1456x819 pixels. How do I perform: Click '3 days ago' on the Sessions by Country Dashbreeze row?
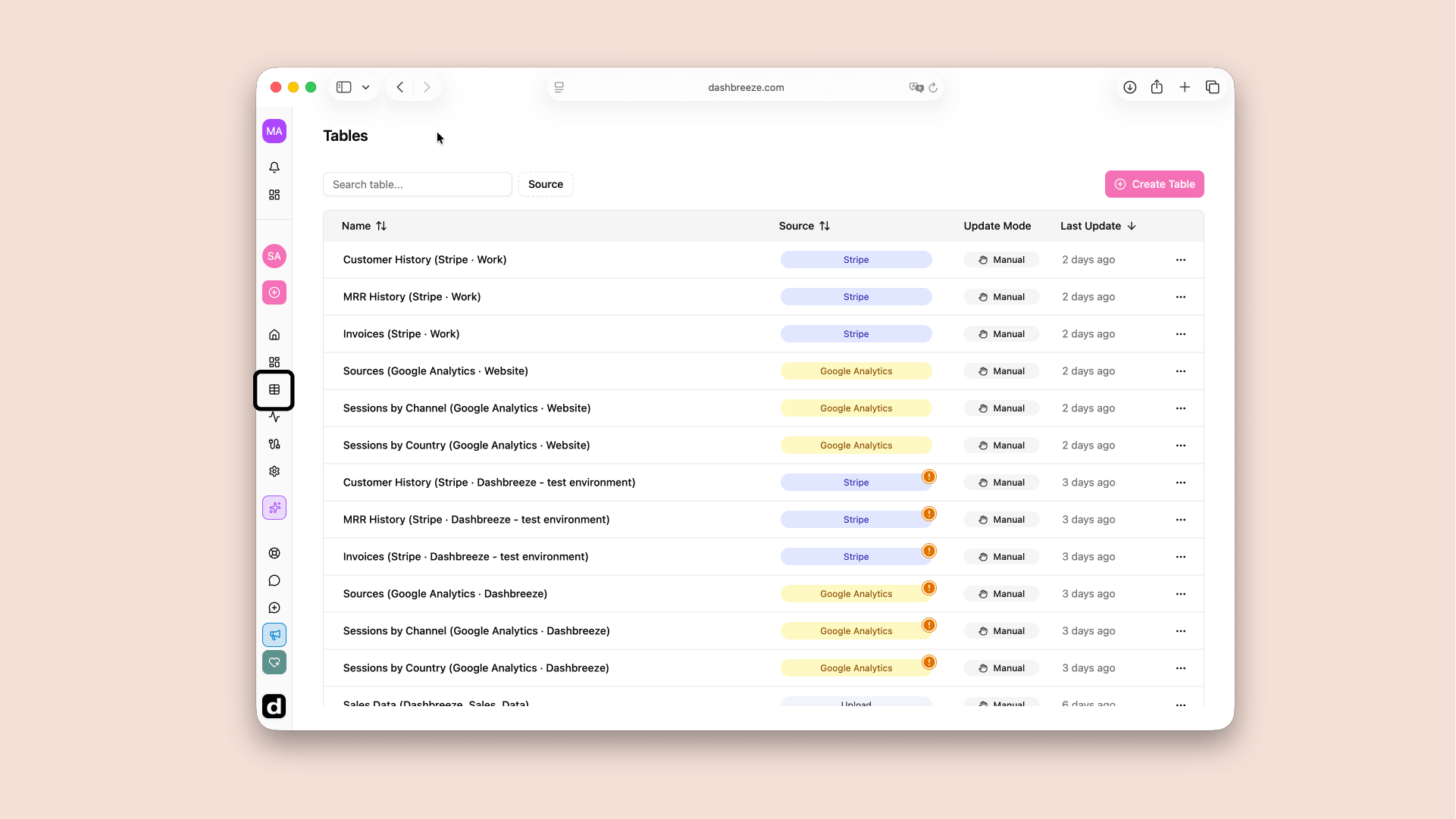1088,668
